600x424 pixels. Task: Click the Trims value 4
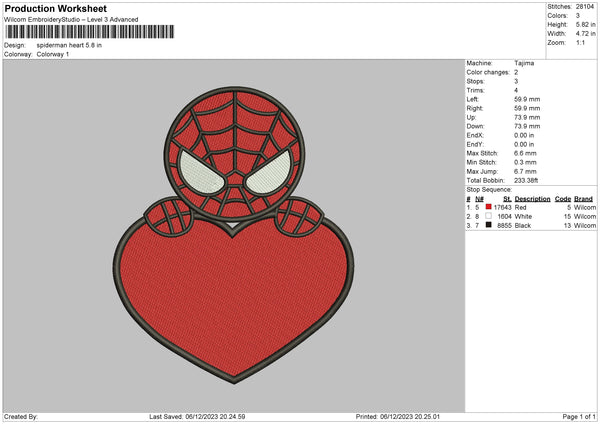[x=516, y=90]
